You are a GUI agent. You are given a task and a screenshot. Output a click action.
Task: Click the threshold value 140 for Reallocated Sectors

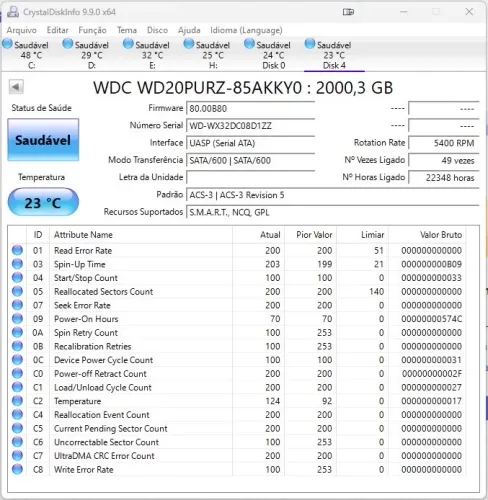377,292
